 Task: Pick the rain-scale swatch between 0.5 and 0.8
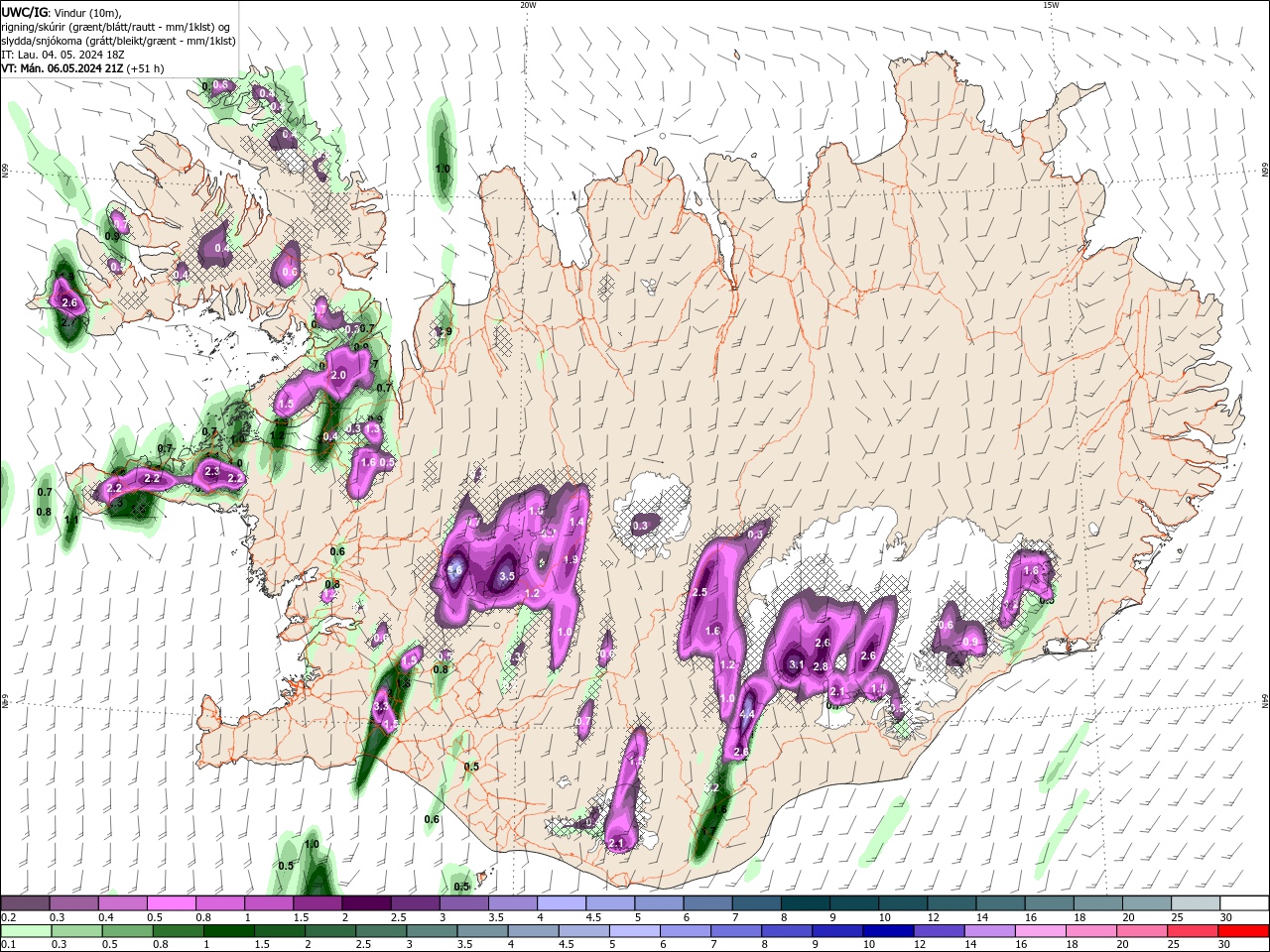(x=127, y=931)
